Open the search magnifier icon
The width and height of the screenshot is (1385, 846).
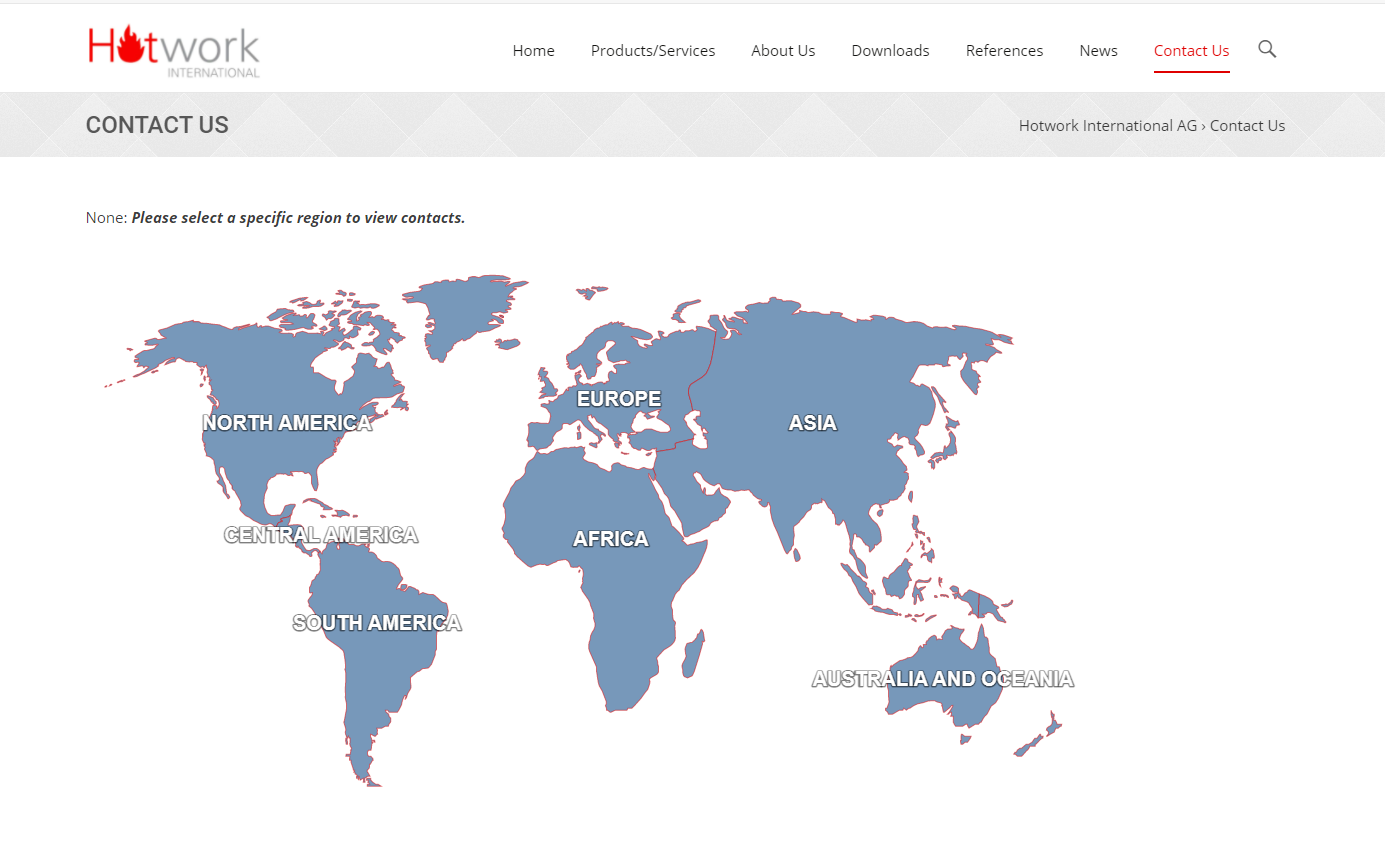point(1266,48)
